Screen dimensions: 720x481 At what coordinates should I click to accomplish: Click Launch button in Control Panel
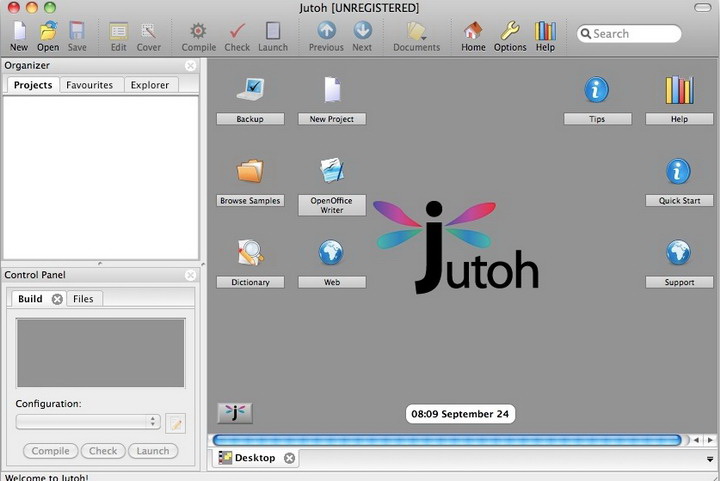[x=153, y=451]
